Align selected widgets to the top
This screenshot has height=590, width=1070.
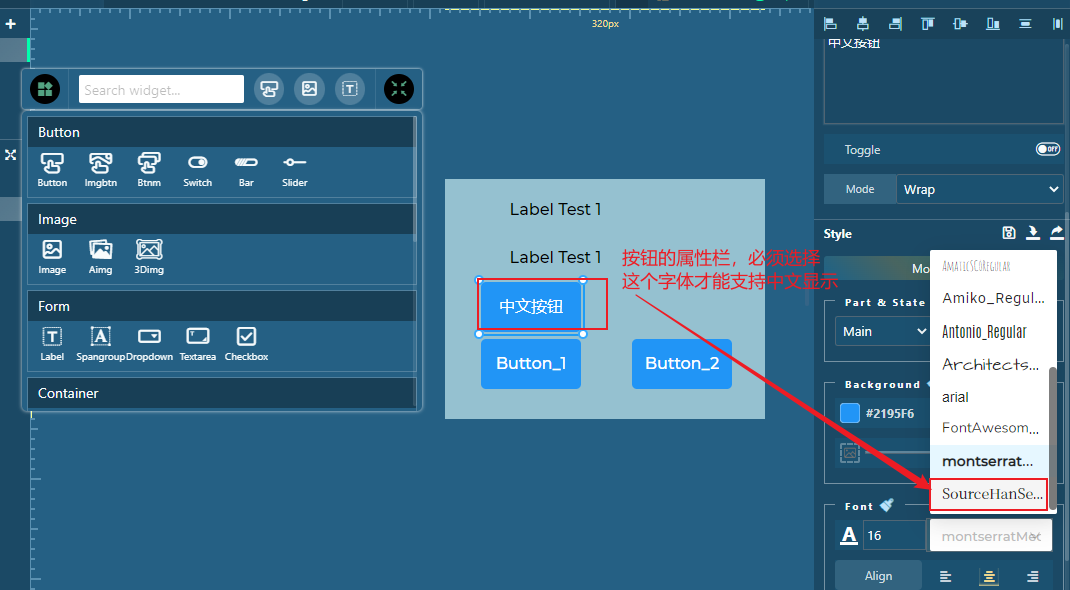tap(927, 24)
